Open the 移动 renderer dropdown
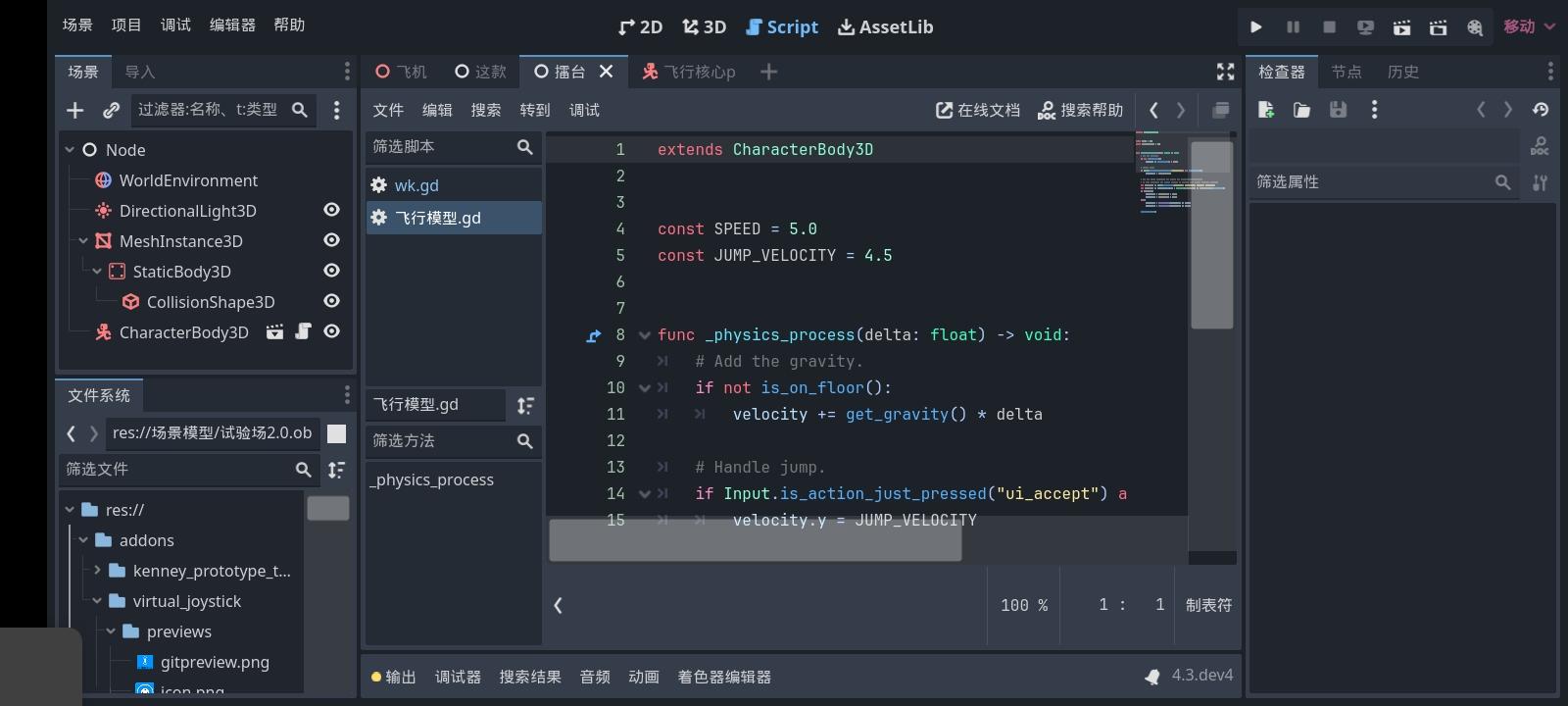The image size is (1568, 706). 1529,26
